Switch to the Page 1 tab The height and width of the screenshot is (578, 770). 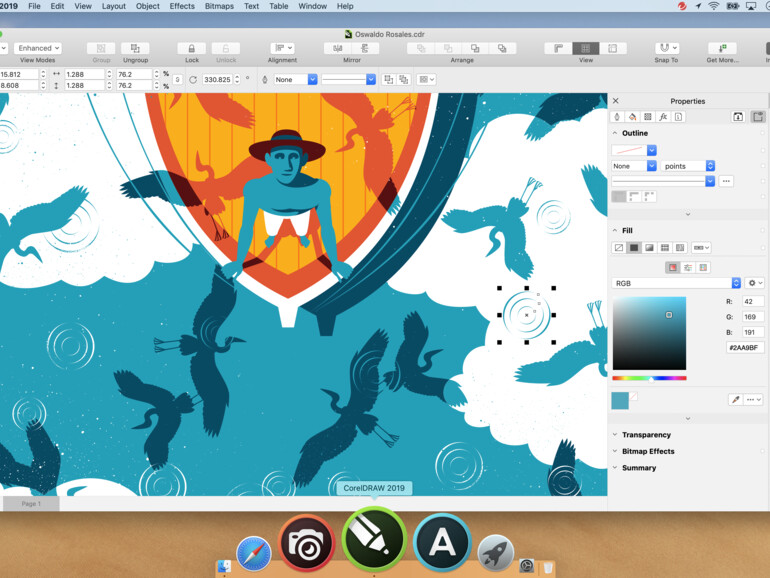click(31, 504)
